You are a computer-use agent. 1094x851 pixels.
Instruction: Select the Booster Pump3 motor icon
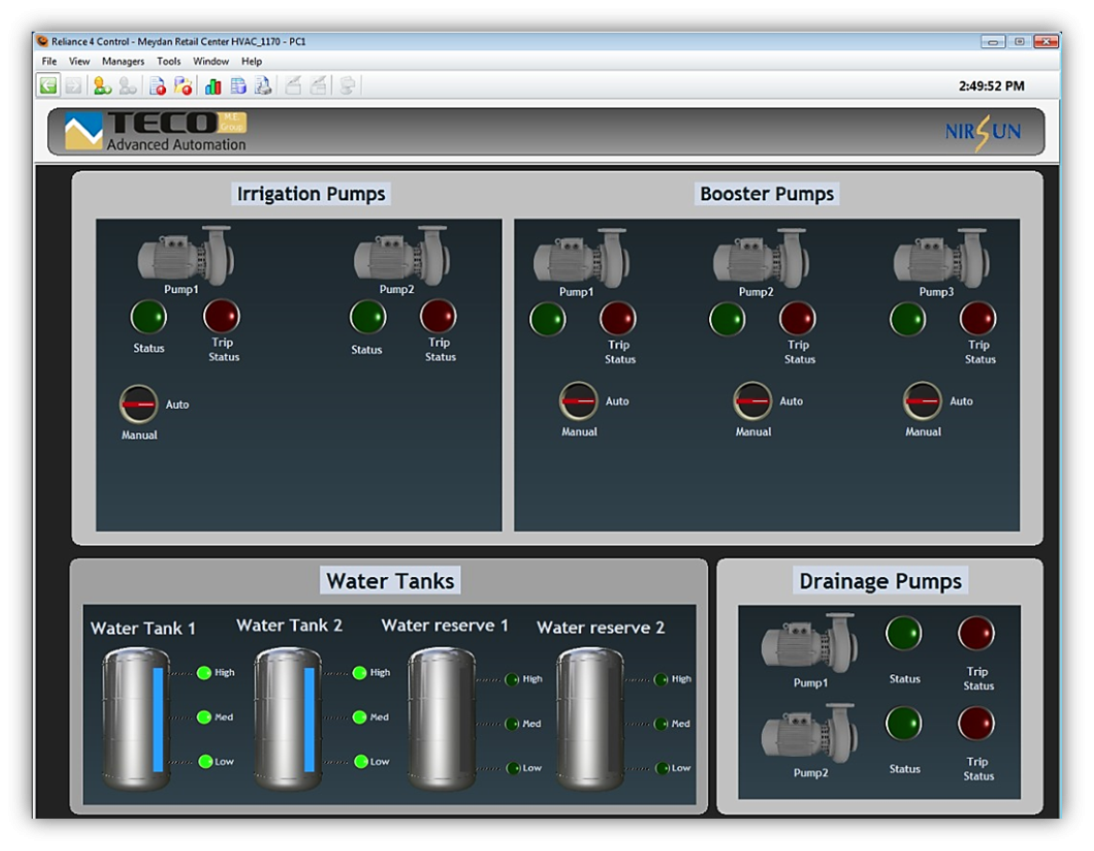pos(940,257)
